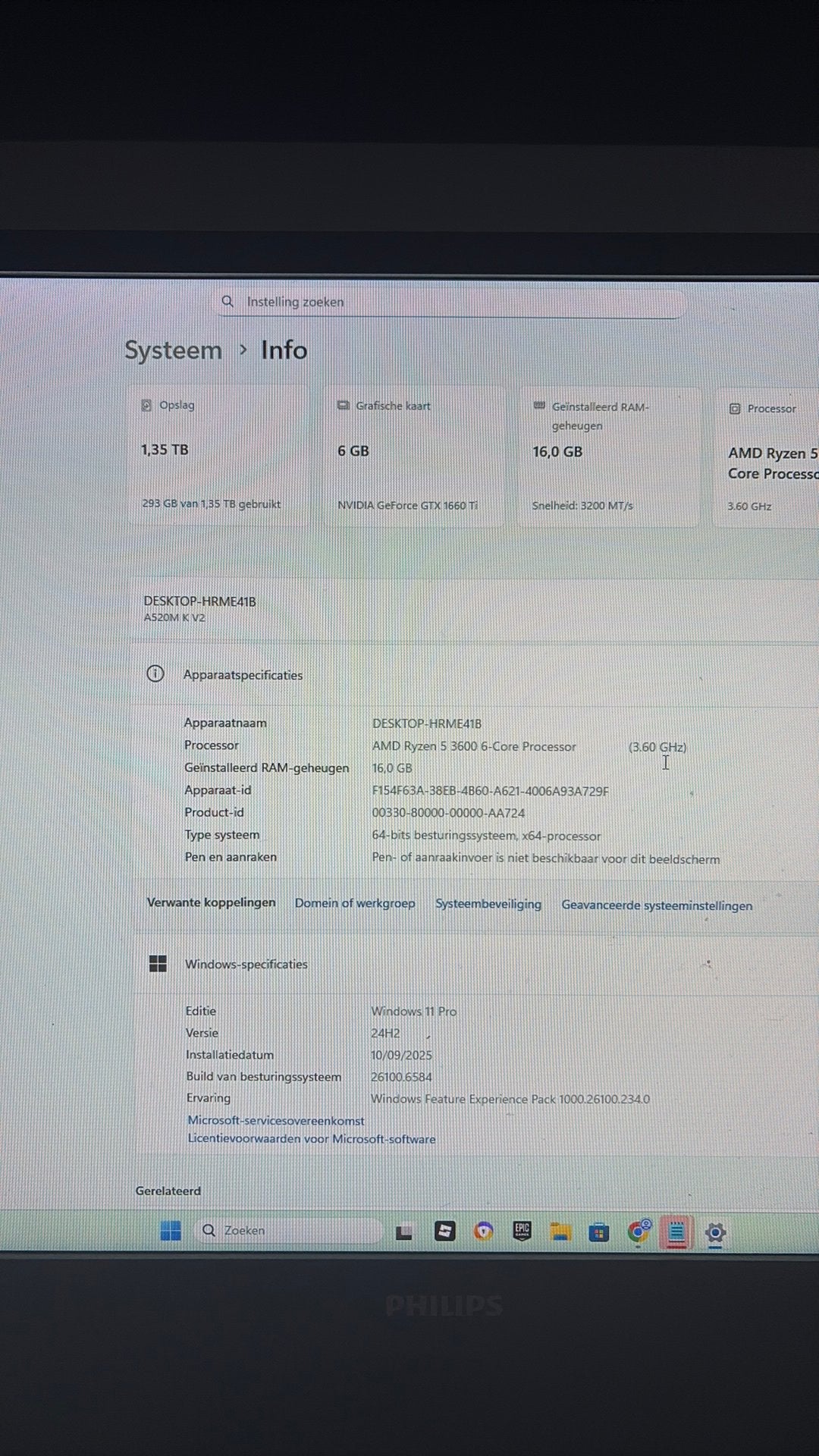Open the Geïnstalleerd RAM-geheugen card
The height and width of the screenshot is (1456, 819).
(609, 457)
